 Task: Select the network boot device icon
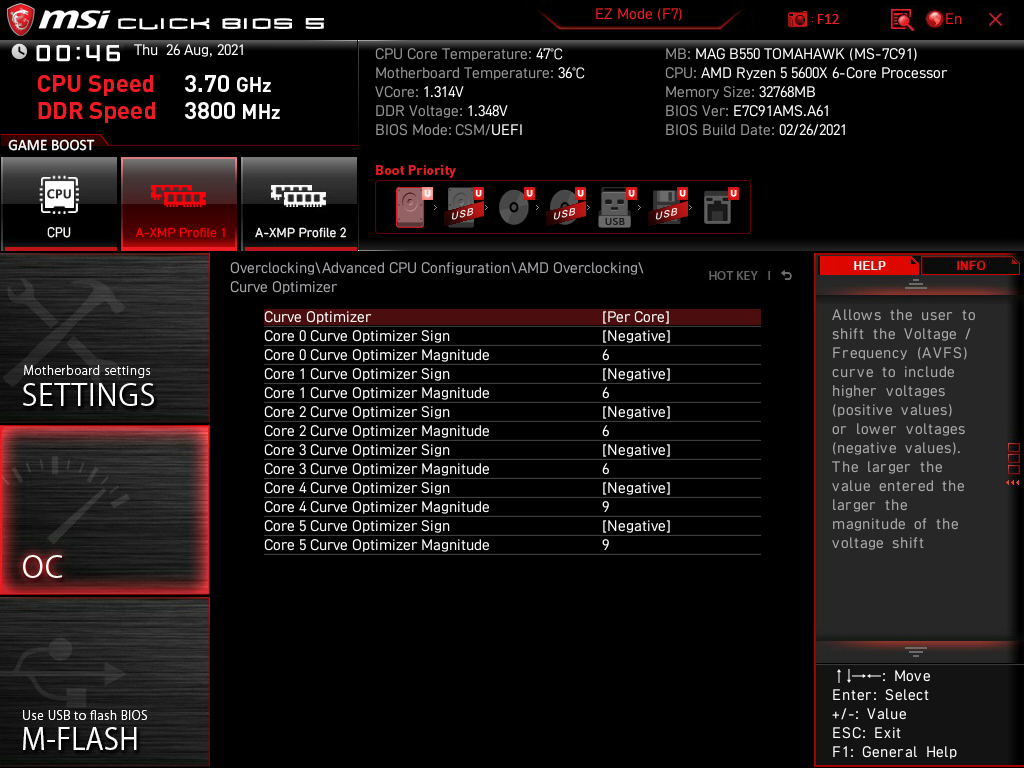[x=720, y=207]
